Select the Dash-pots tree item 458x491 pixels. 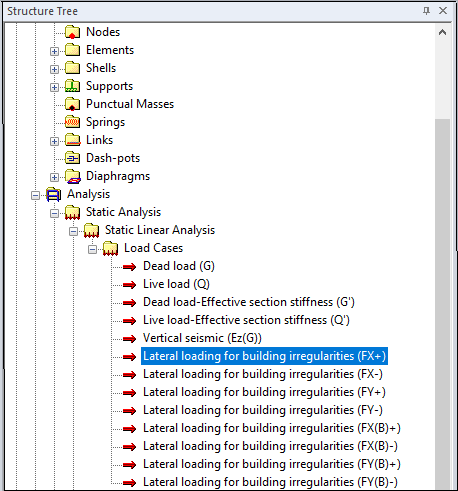[113, 158]
